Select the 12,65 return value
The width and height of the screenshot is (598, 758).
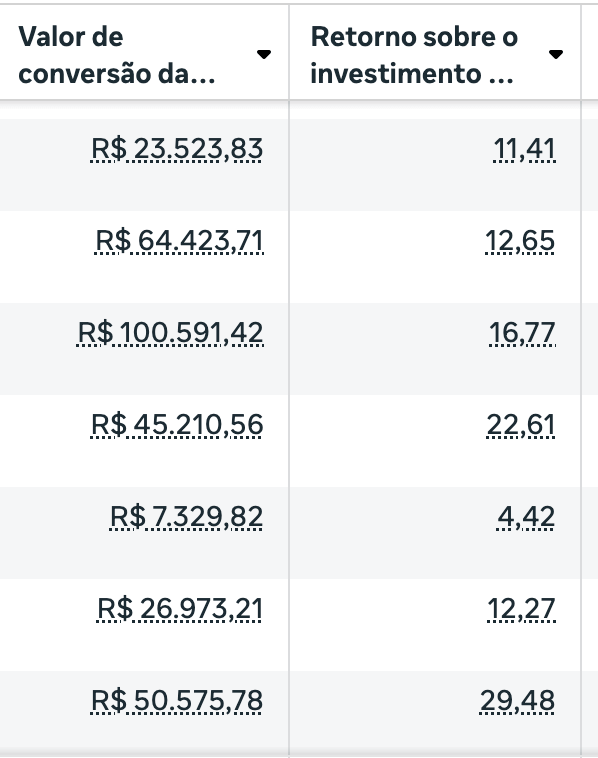tap(520, 241)
